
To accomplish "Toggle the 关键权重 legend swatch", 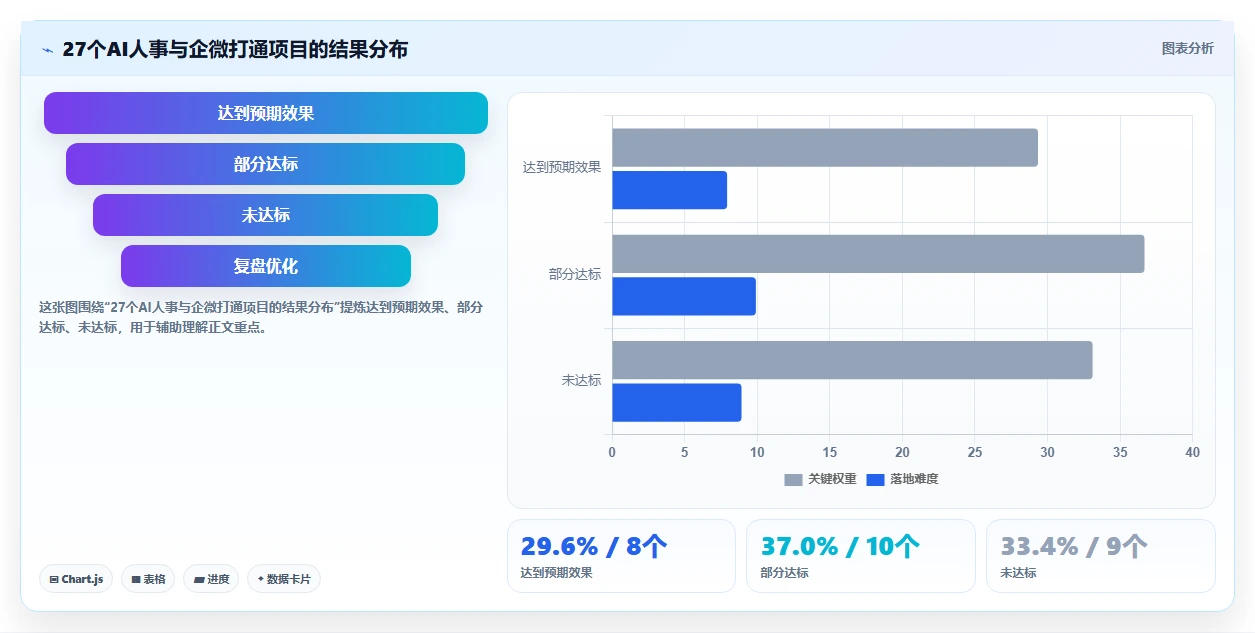I will tap(793, 479).
